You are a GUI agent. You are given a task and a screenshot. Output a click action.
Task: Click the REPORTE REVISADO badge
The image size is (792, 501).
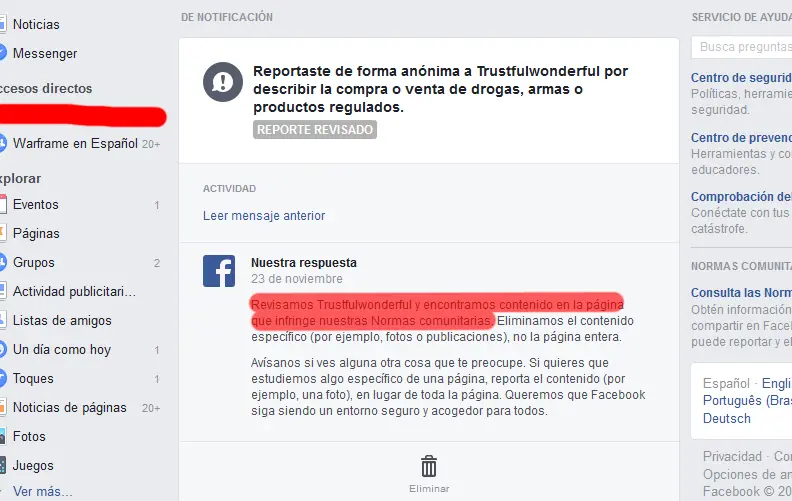pos(315,130)
